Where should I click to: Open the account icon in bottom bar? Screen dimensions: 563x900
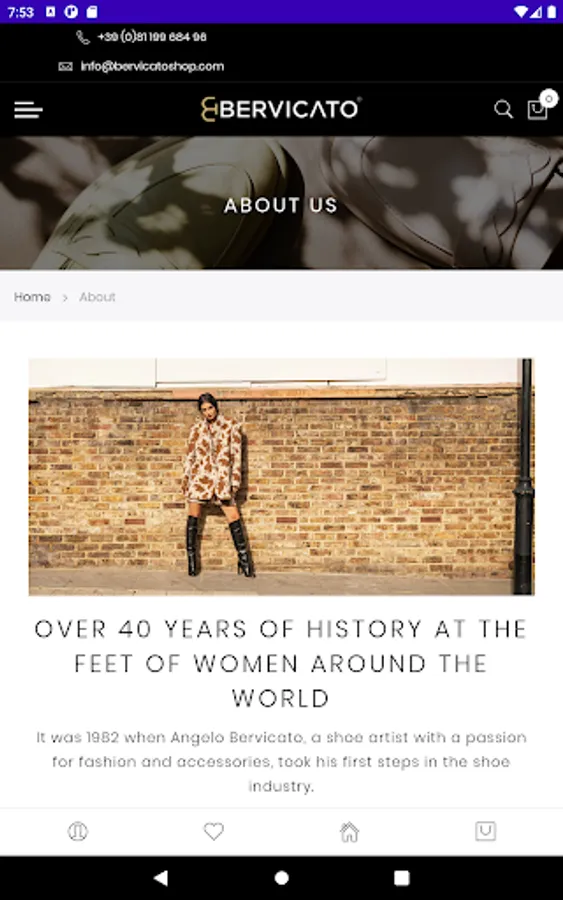tap(77, 831)
